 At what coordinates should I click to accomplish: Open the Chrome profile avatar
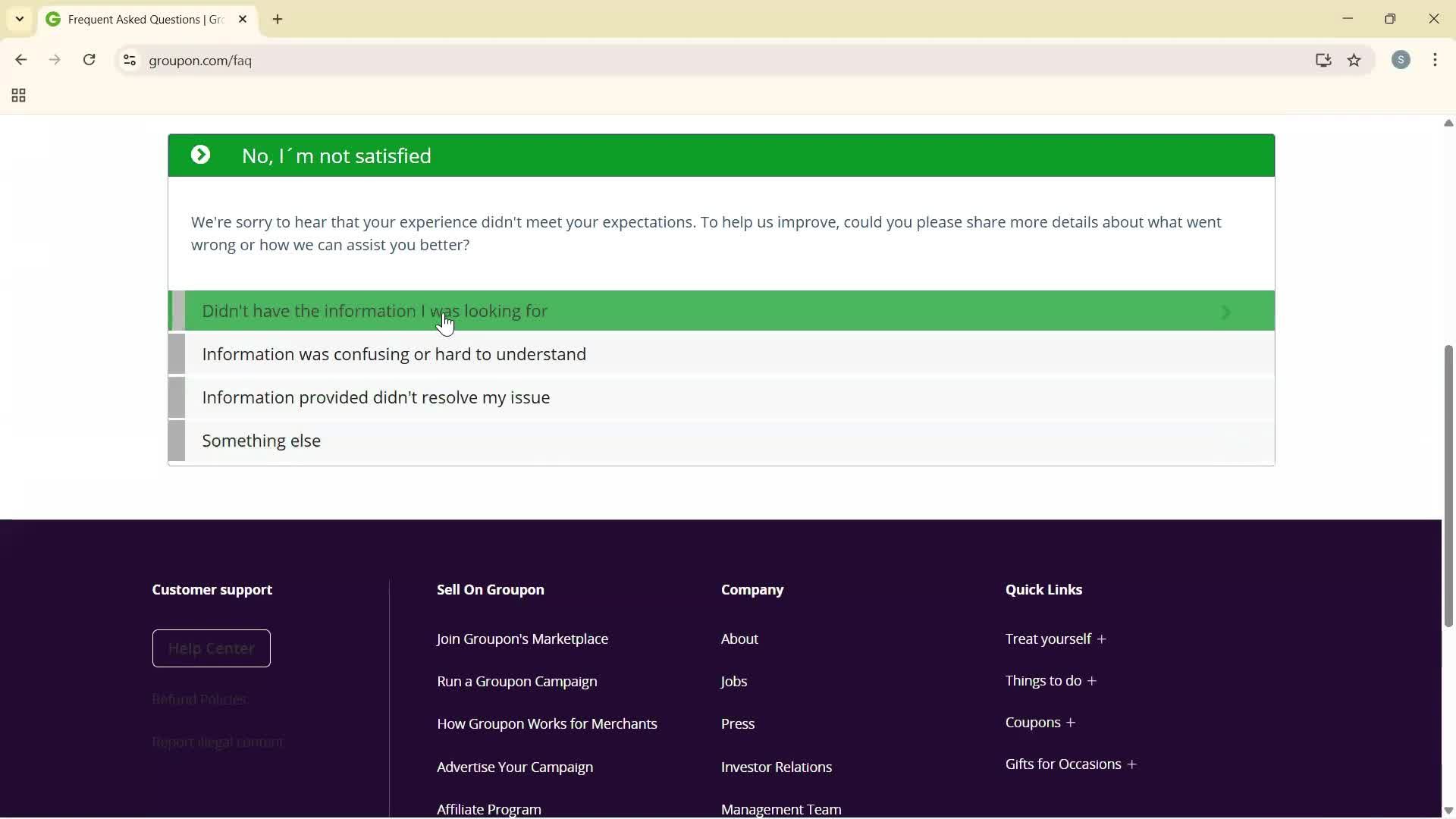click(x=1401, y=60)
